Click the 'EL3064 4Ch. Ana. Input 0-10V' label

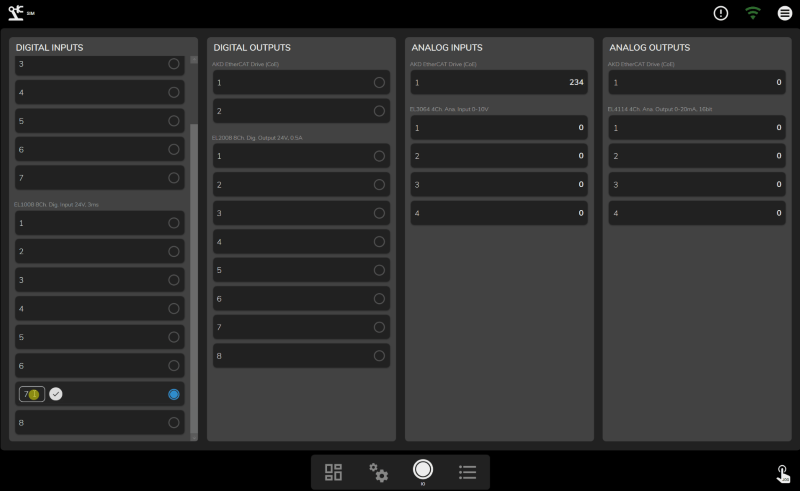coord(449,109)
